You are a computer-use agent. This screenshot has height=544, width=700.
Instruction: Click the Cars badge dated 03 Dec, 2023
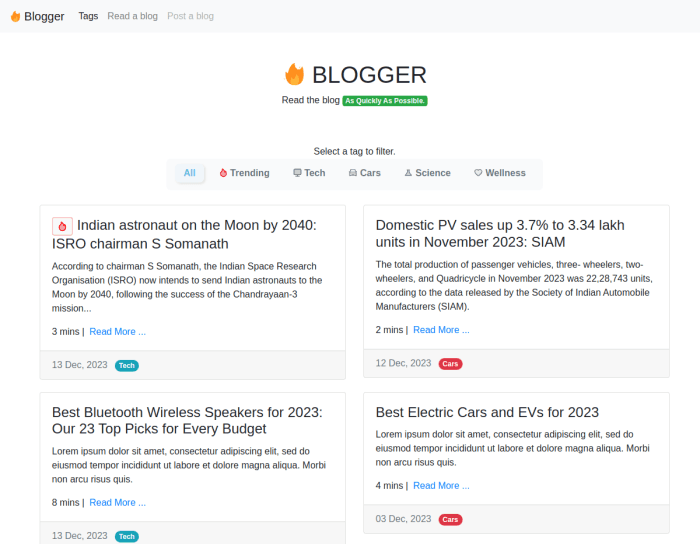click(x=450, y=519)
